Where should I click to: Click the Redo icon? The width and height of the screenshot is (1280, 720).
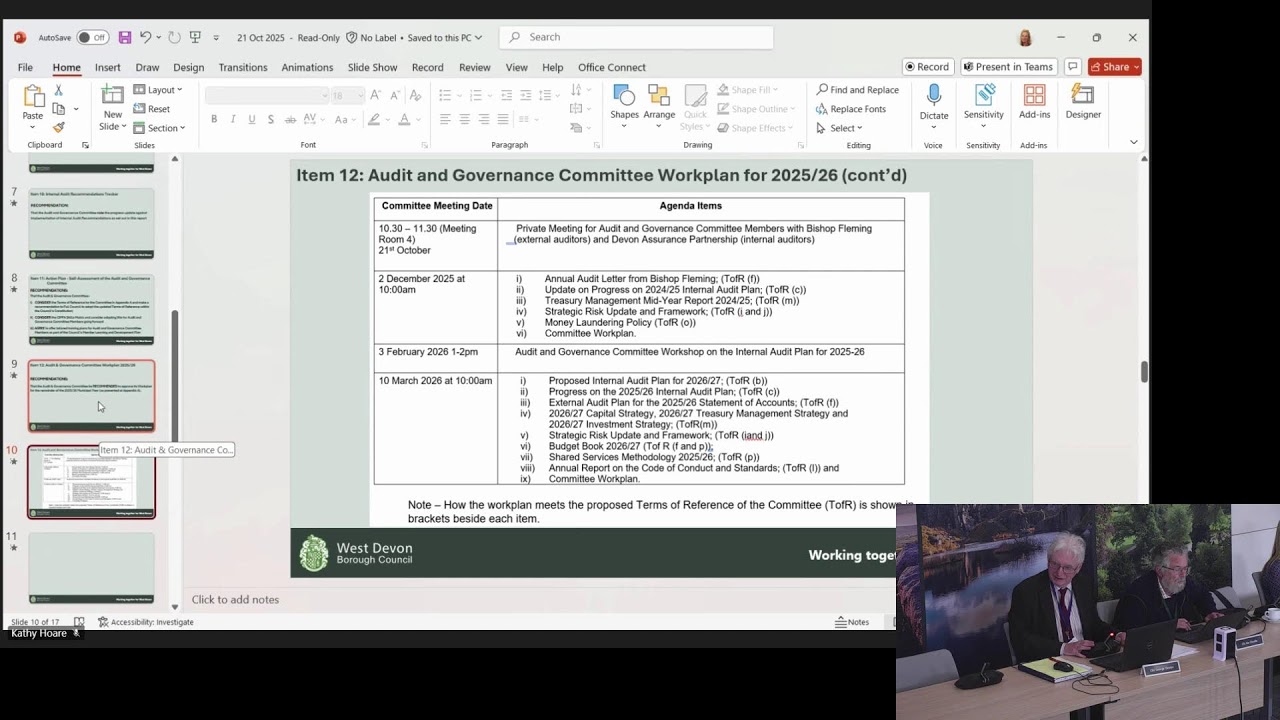tap(174, 38)
